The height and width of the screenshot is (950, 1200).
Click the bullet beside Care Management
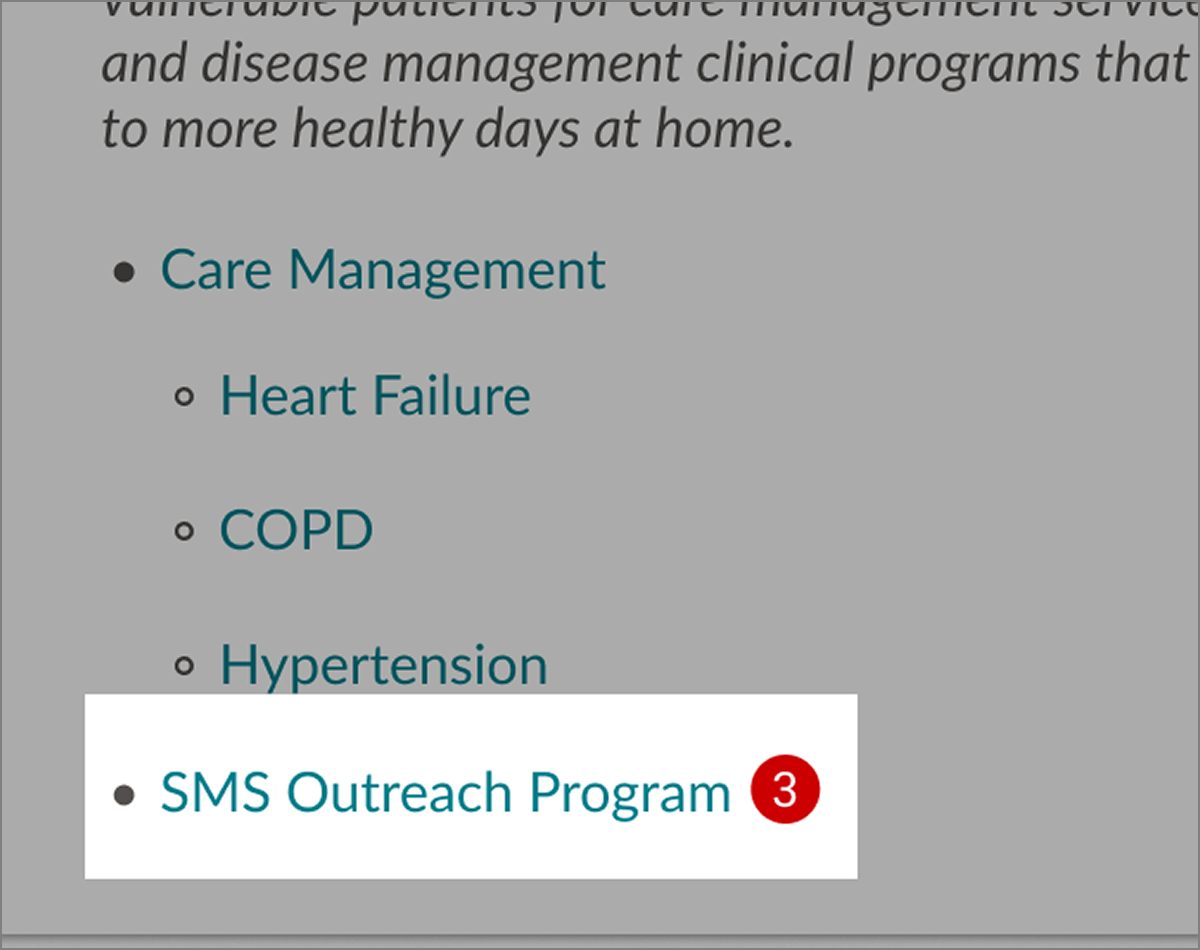(x=124, y=272)
